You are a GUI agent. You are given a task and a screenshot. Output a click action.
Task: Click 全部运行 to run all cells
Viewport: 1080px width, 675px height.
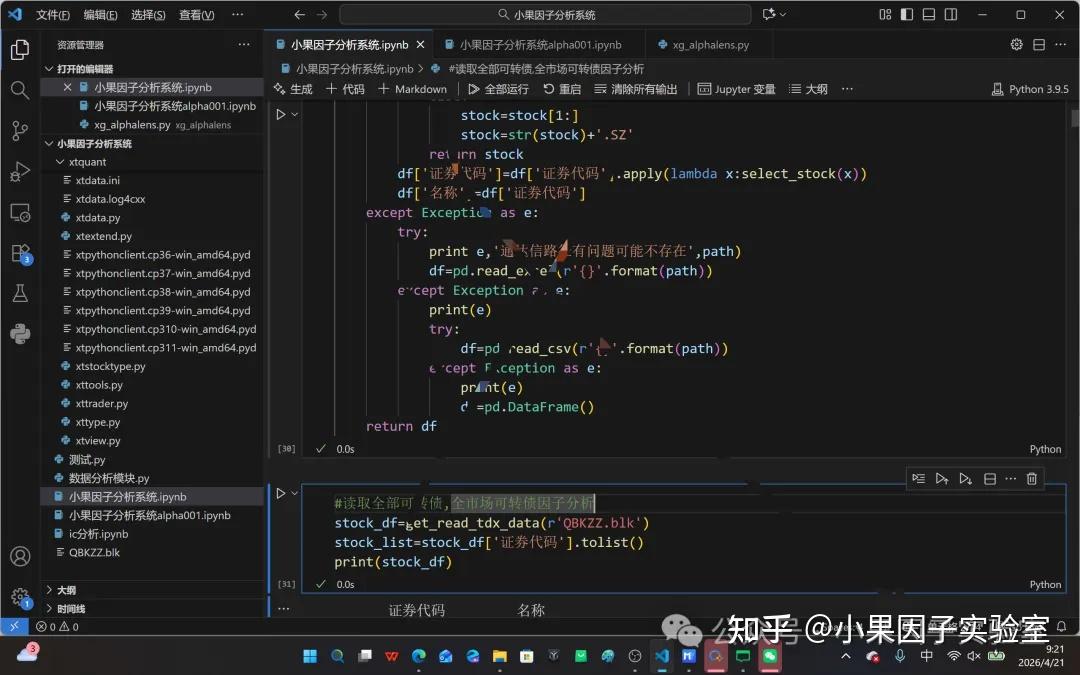click(498, 89)
